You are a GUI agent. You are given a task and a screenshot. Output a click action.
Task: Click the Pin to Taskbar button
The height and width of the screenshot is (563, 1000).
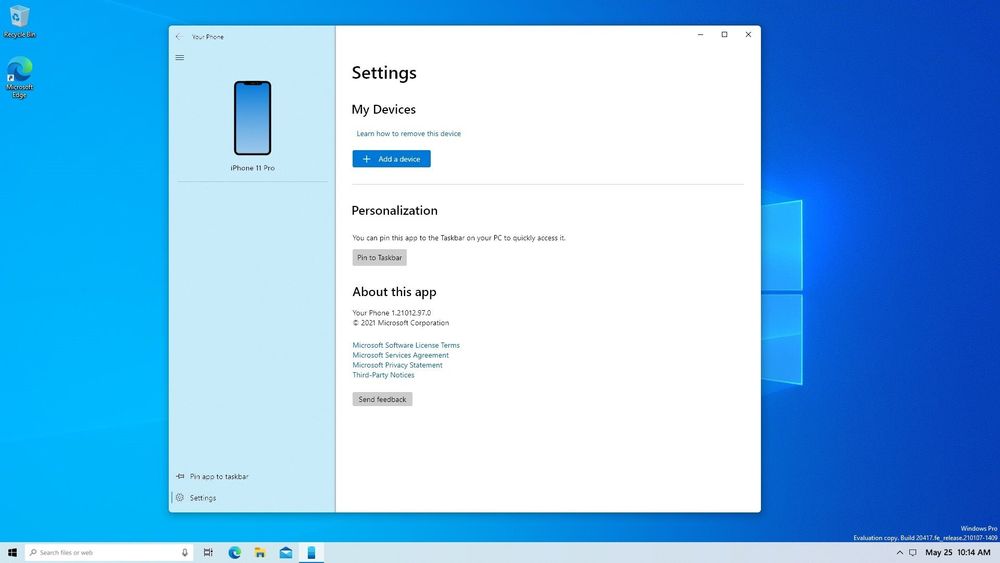coord(379,258)
